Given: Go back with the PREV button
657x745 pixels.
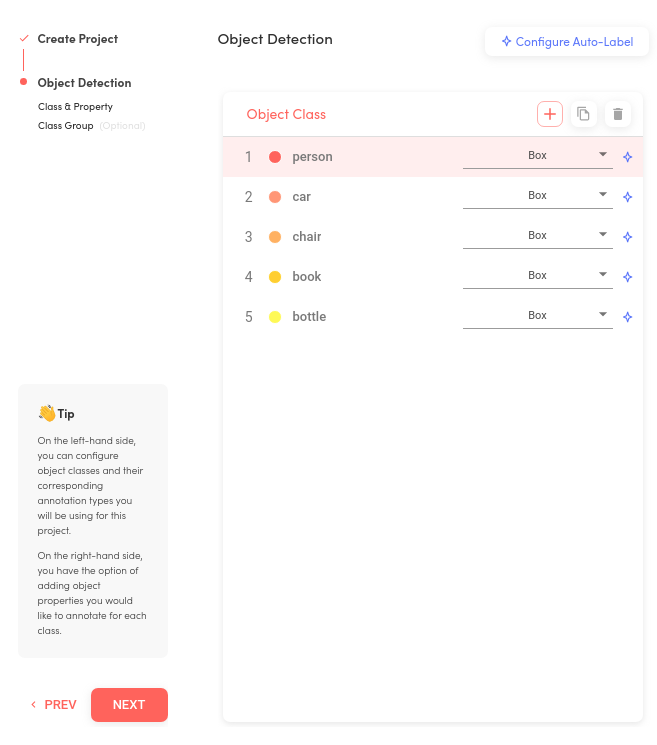Looking at the screenshot, I should 54,705.
